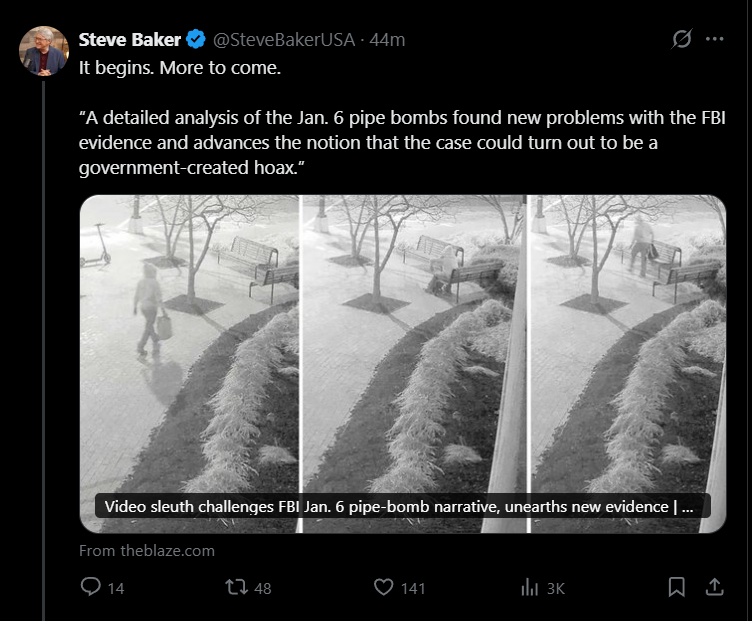Open the rightmost surveillance image panel
Viewport: 752px width, 621px height.
point(627,340)
